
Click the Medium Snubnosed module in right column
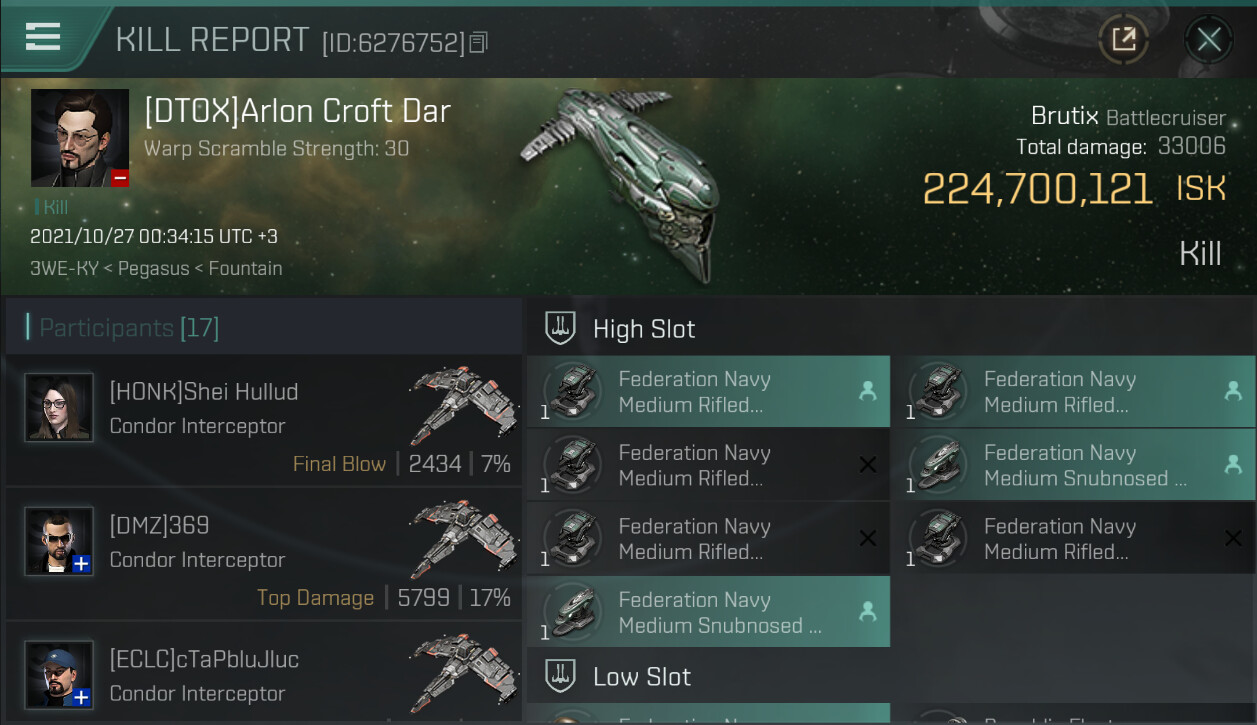coord(1072,466)
